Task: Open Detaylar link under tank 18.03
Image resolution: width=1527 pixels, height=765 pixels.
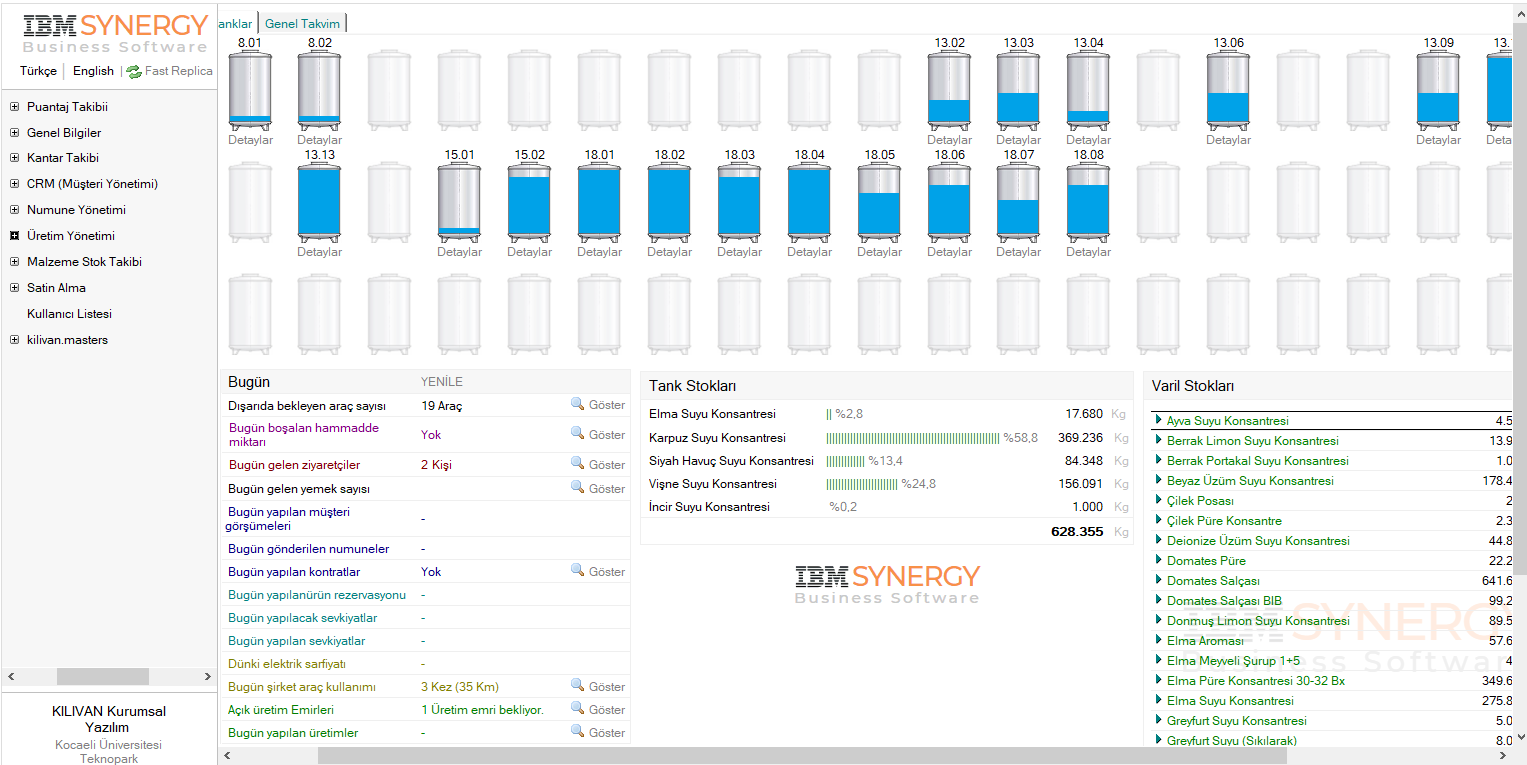Action: [739, 252]
